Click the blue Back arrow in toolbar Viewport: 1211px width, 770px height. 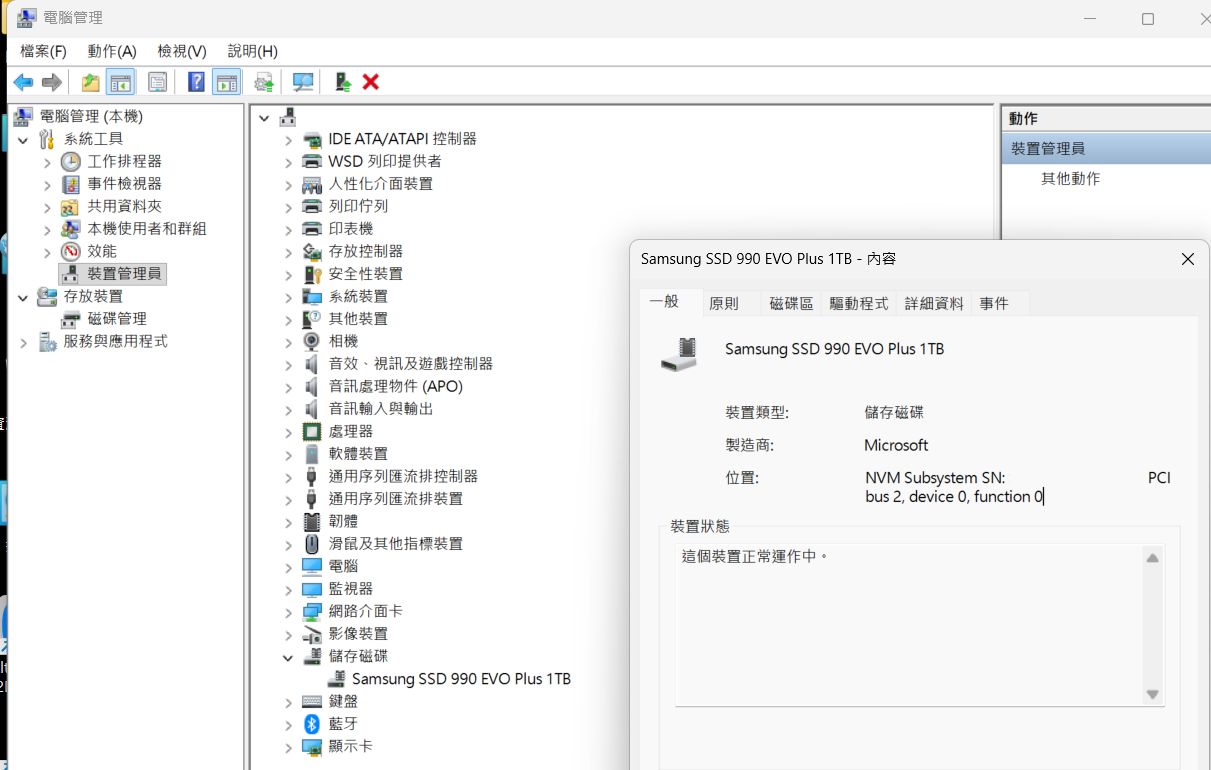point(23,82)
